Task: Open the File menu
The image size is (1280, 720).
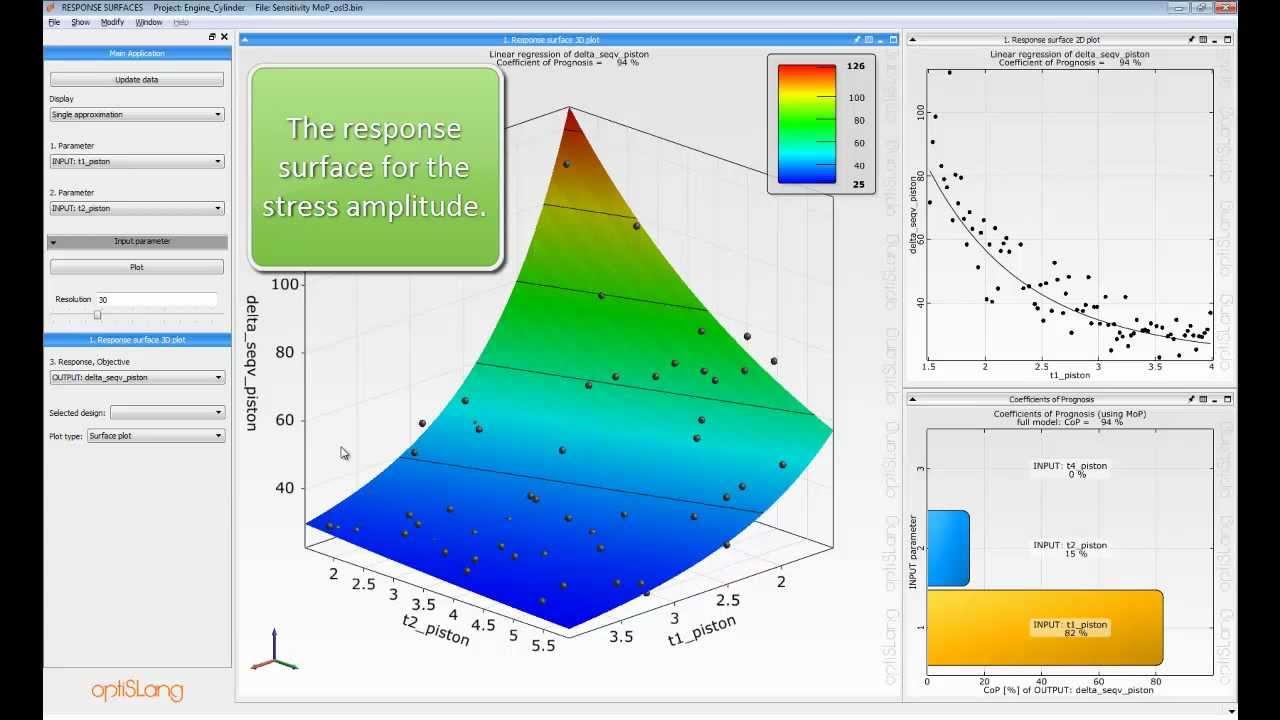Action: [x=54, y=22]
